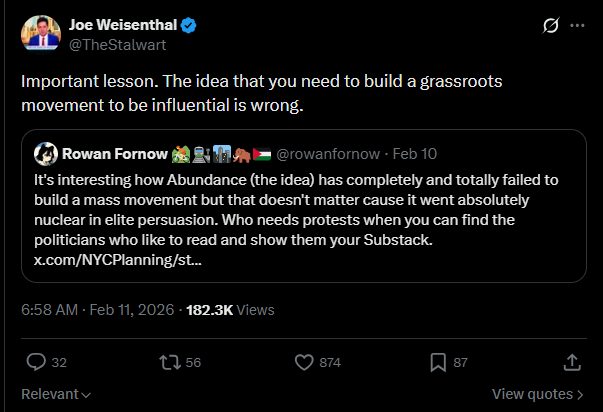Open the Grok circle-slash icon

coord(549,25)
